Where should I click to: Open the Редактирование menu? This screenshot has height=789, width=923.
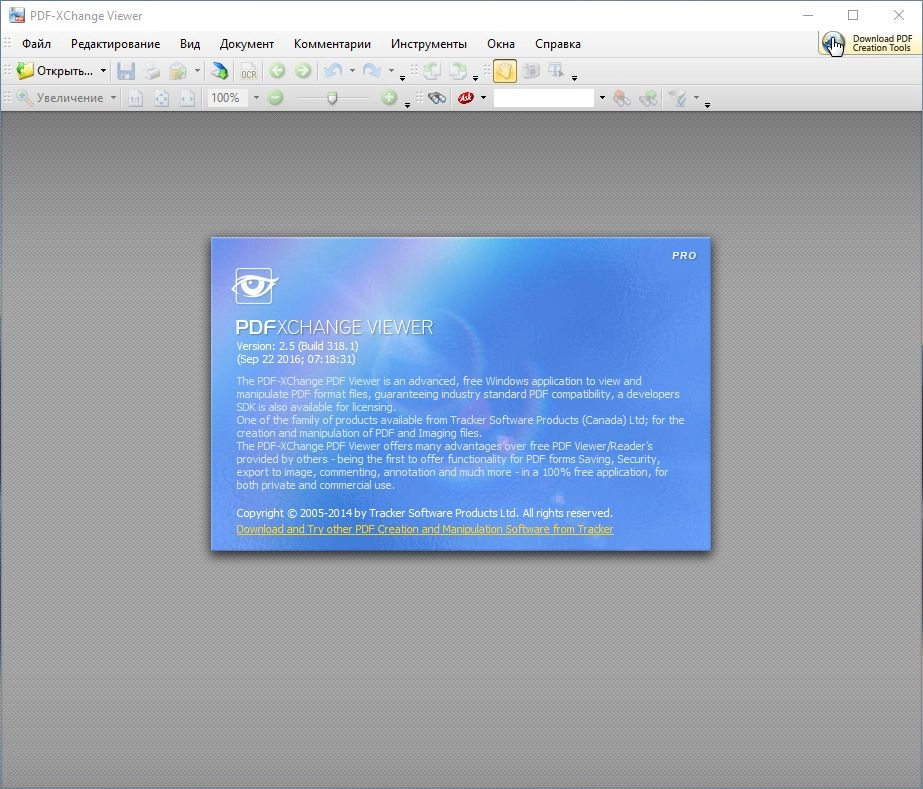[x=115, y=44]
